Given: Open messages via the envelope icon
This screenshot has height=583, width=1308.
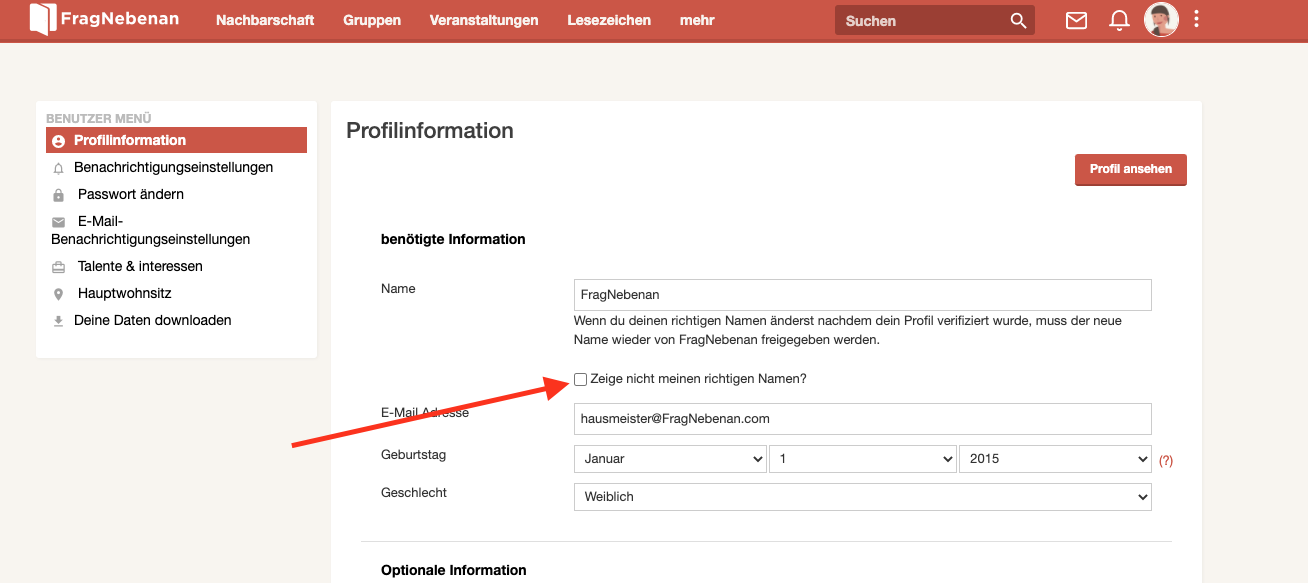Looking at the screenshot, I should (x=1076, y=20).
